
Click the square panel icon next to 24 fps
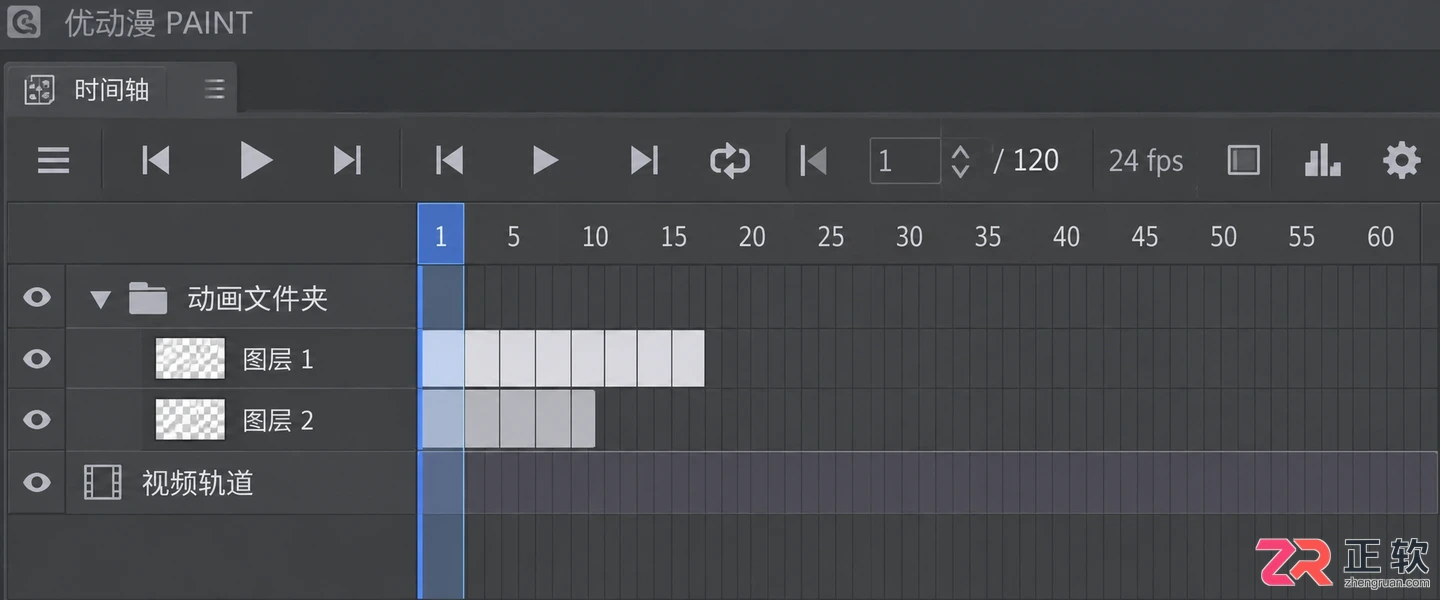point(1243,160)
